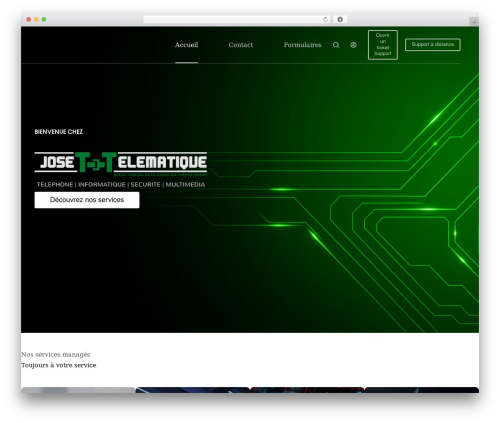Click Ouvrir un ticket support button

pos(383,45)
